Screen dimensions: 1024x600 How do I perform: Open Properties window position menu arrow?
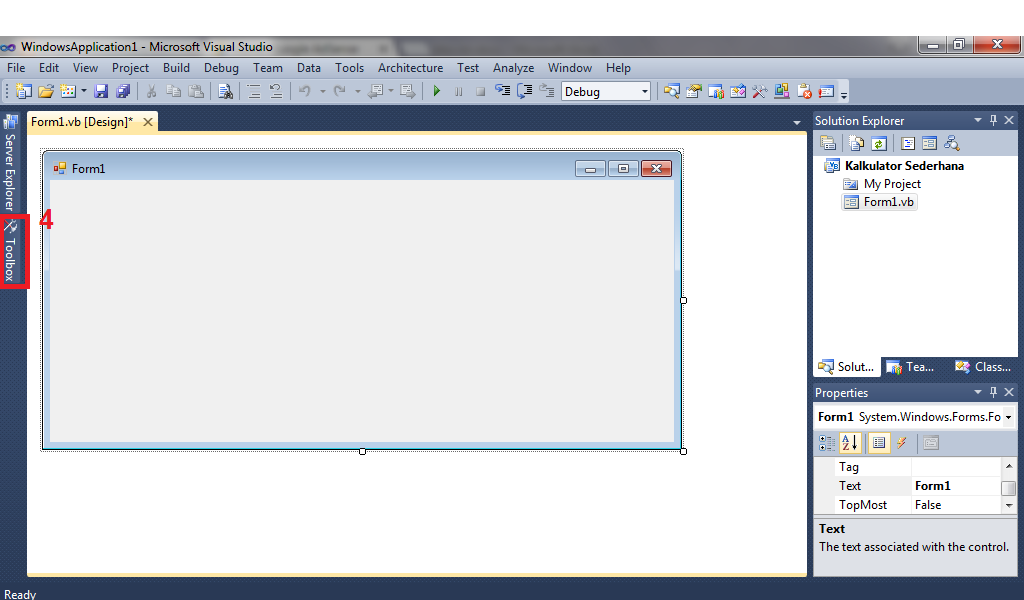pyautogui.click(x=978, y=392)
